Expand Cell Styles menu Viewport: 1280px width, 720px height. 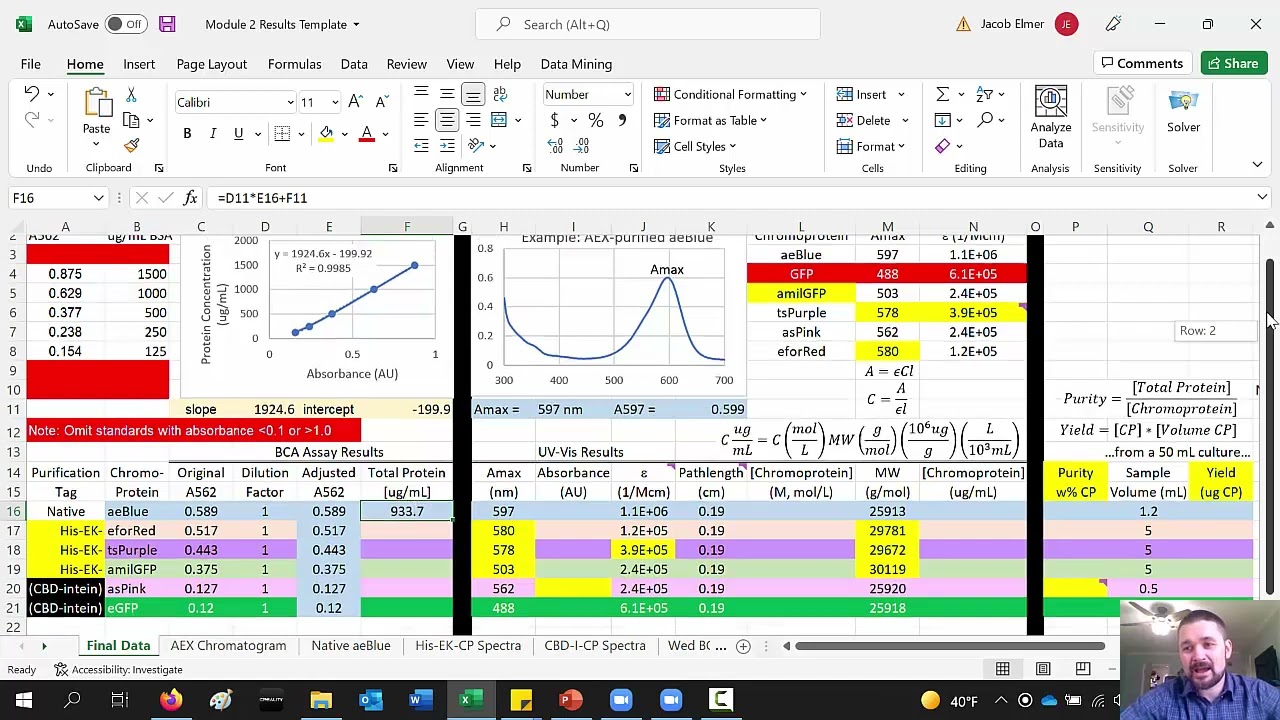(x=694, y=146)
